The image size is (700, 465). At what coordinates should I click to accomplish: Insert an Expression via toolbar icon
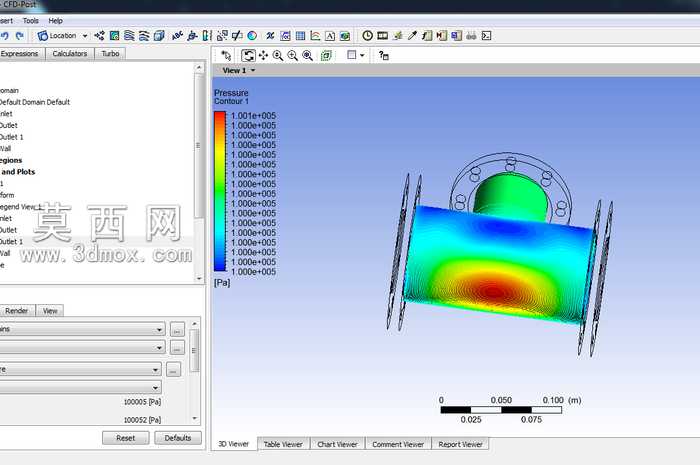(x=285, y=36)
